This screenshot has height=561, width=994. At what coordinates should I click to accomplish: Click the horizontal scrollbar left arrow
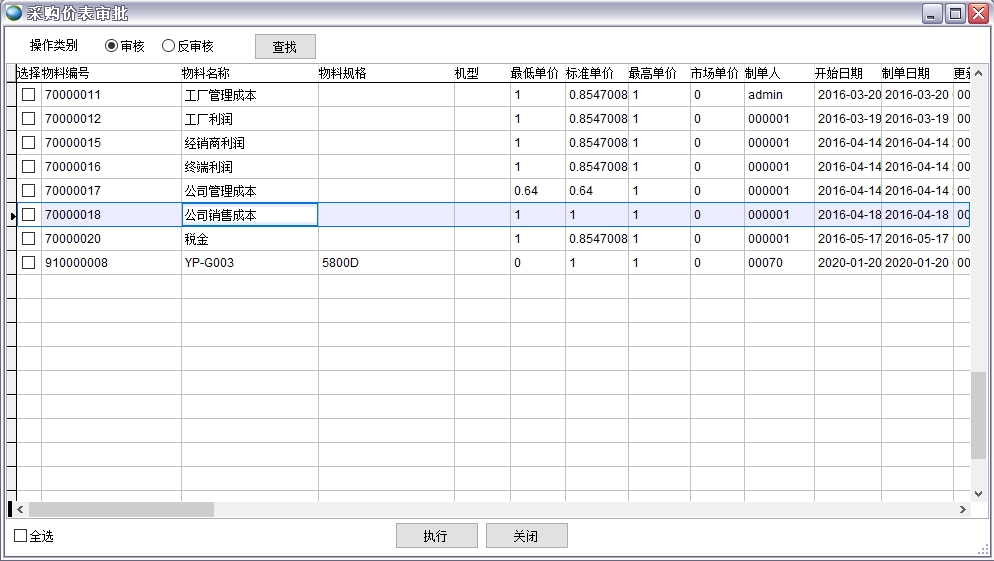(x=20, y=510)
